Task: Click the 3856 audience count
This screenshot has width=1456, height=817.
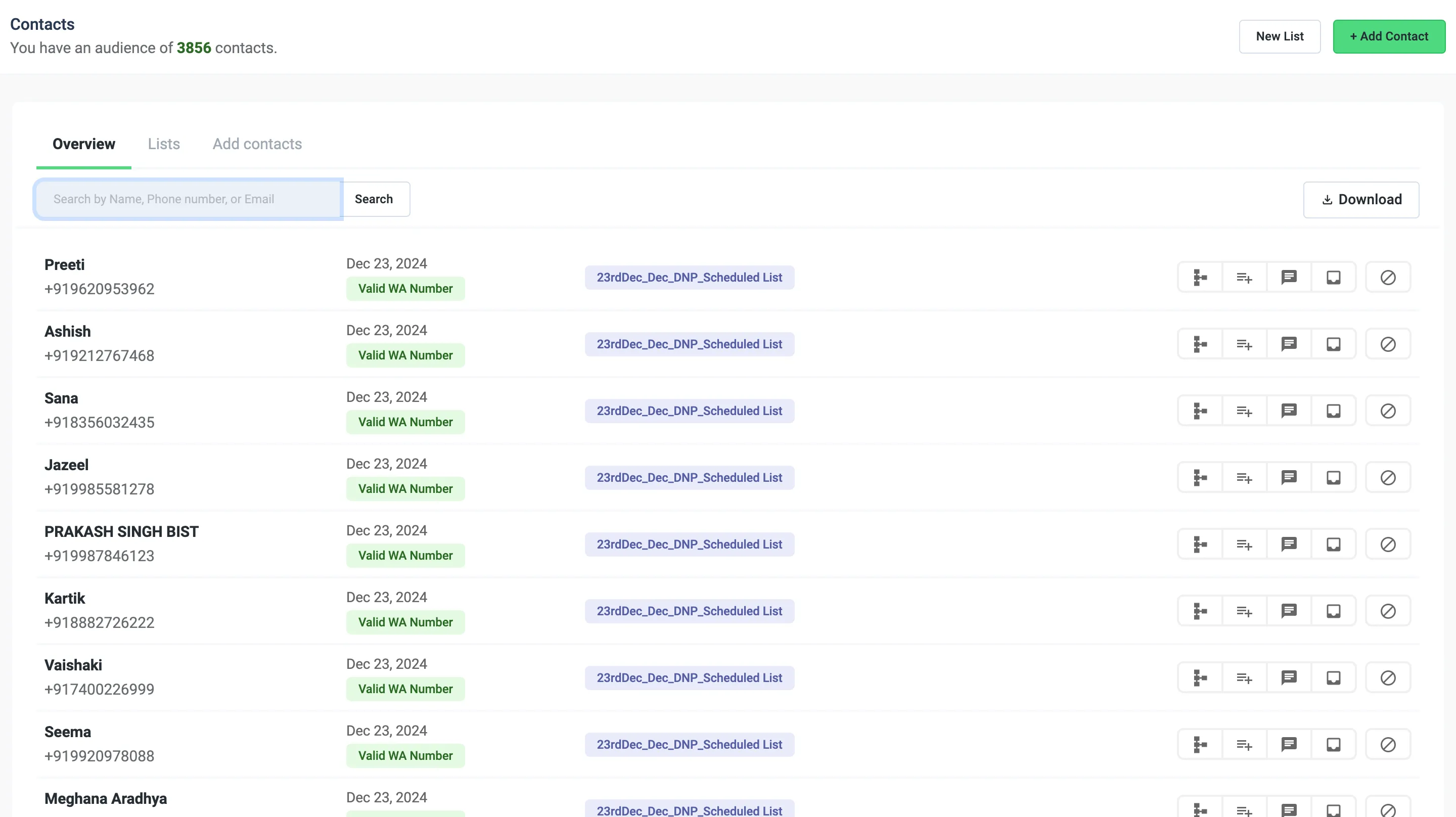Action: [194, 48]
